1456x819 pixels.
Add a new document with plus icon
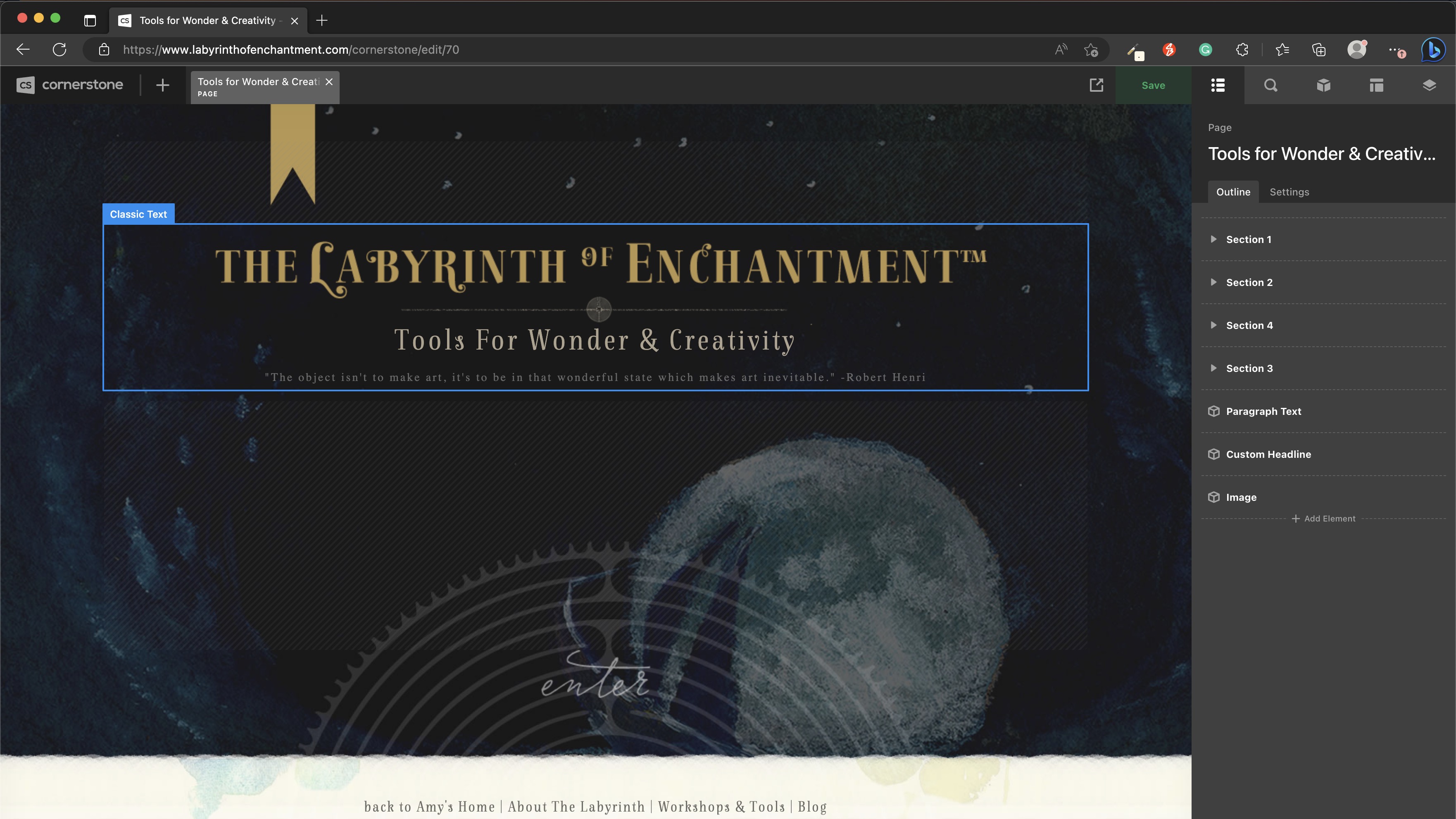coord(163,85)
